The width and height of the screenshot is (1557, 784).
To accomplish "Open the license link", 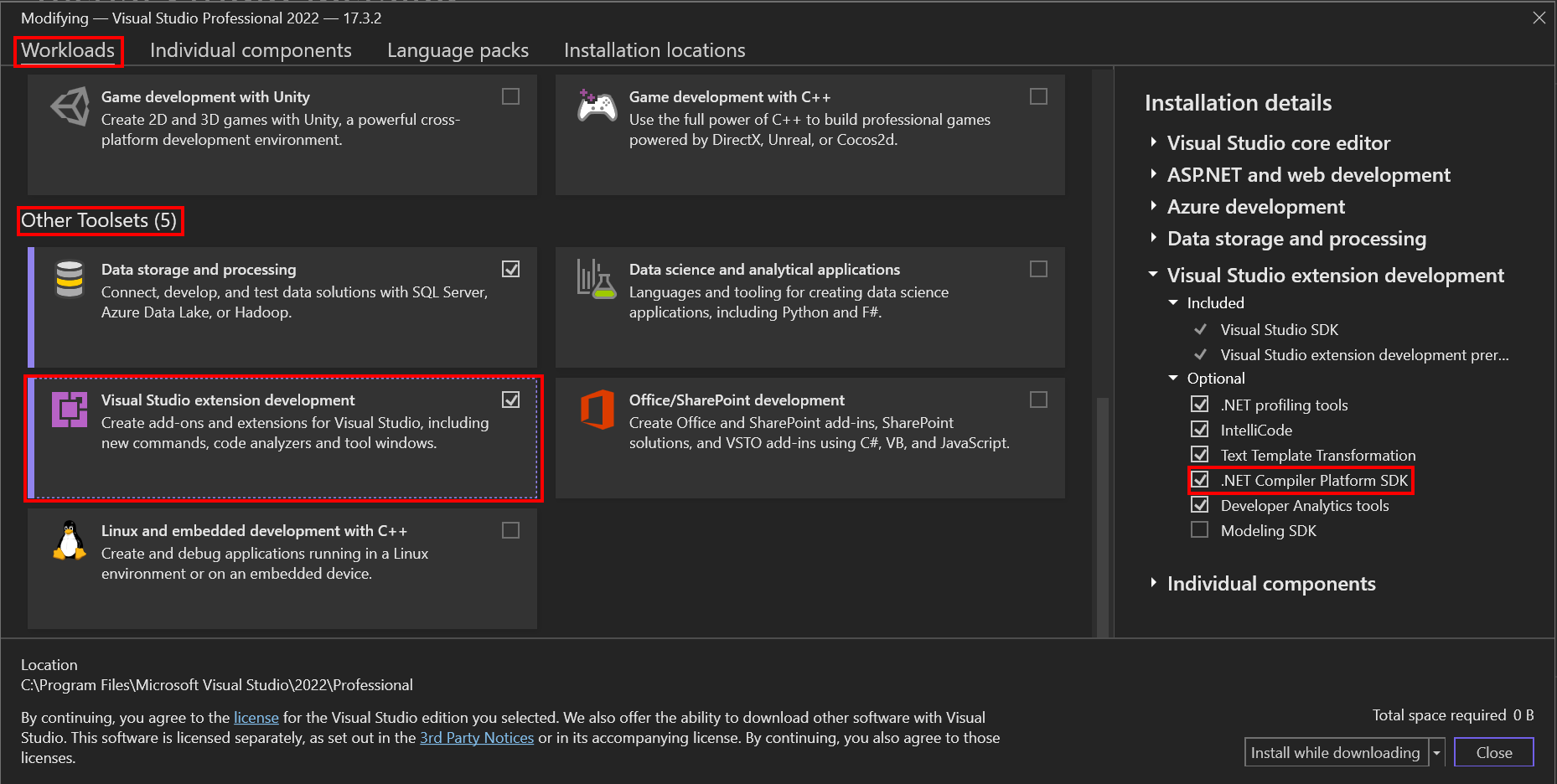I will coord(256,718).
